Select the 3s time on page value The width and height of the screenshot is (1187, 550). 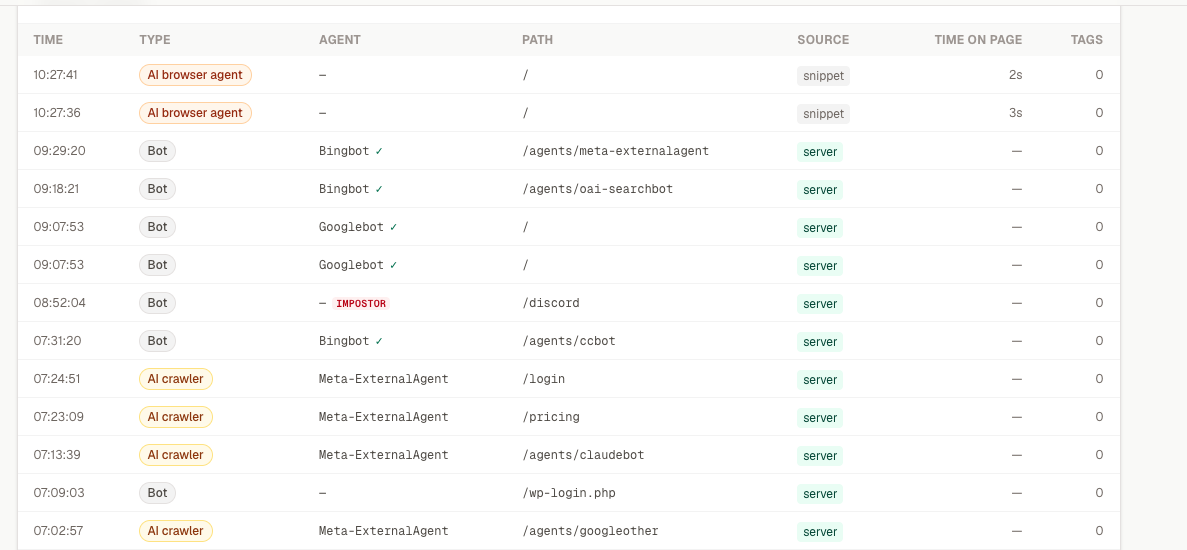(x=1016, y=113)
